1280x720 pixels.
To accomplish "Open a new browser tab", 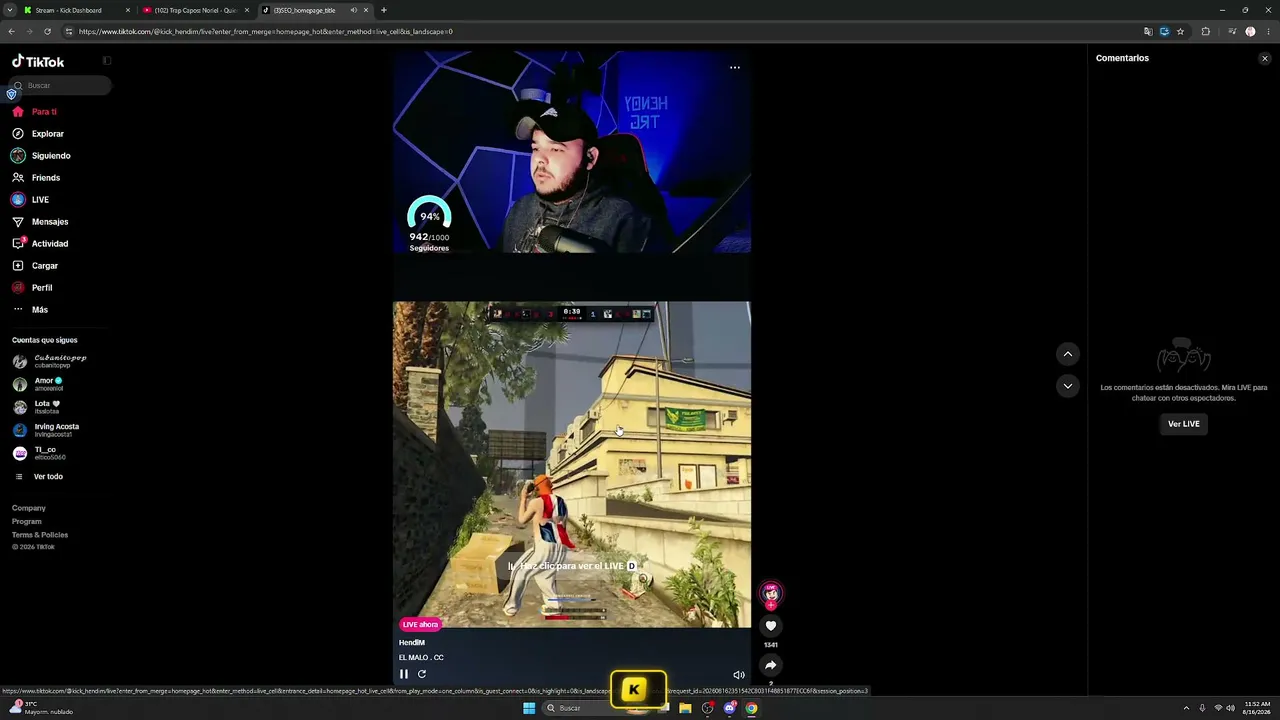I will [384, 10].
